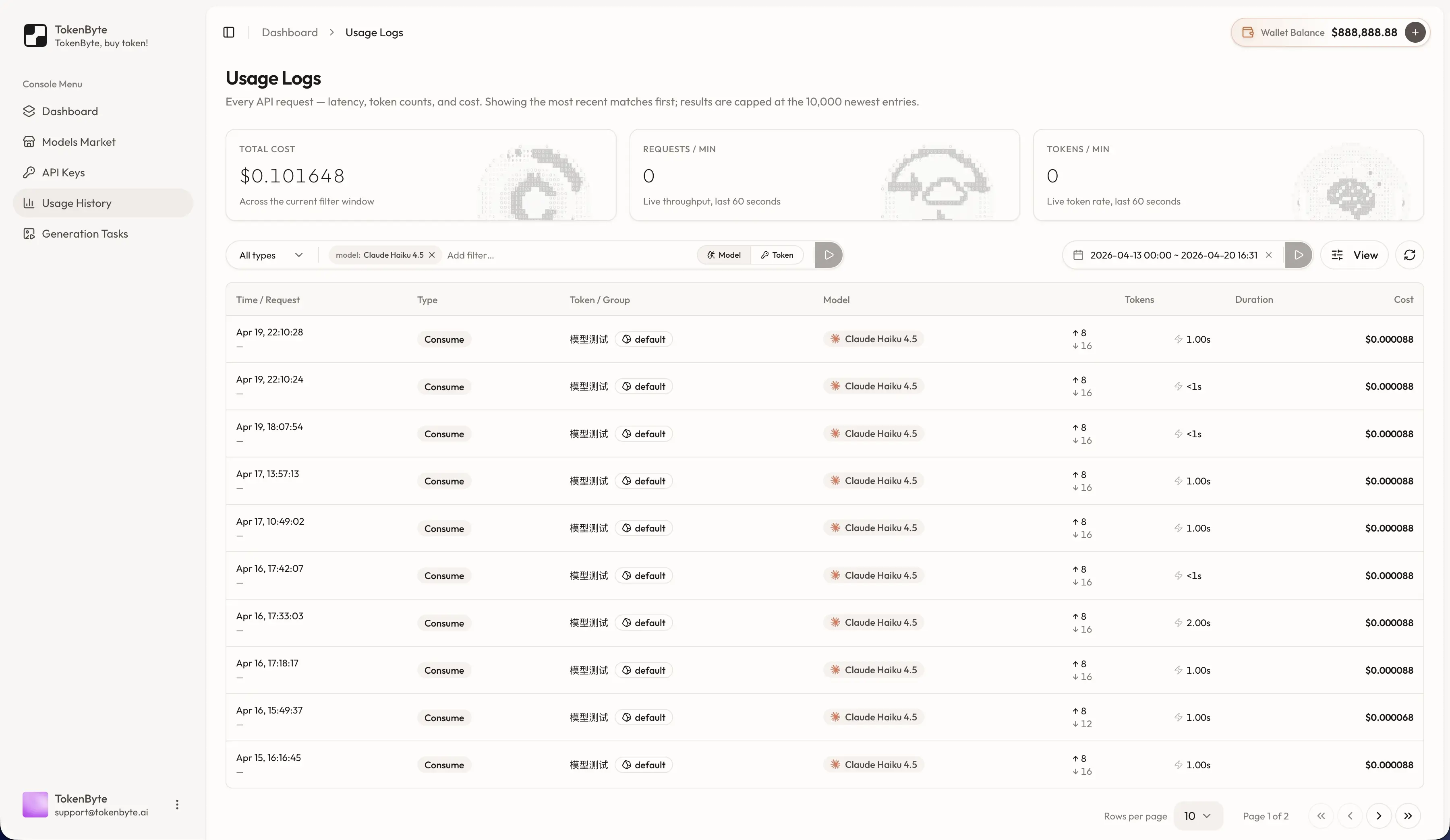This screenshot has height=840, width=1450.
Task: Run the filter search with the play button
Action: [829, 255]
